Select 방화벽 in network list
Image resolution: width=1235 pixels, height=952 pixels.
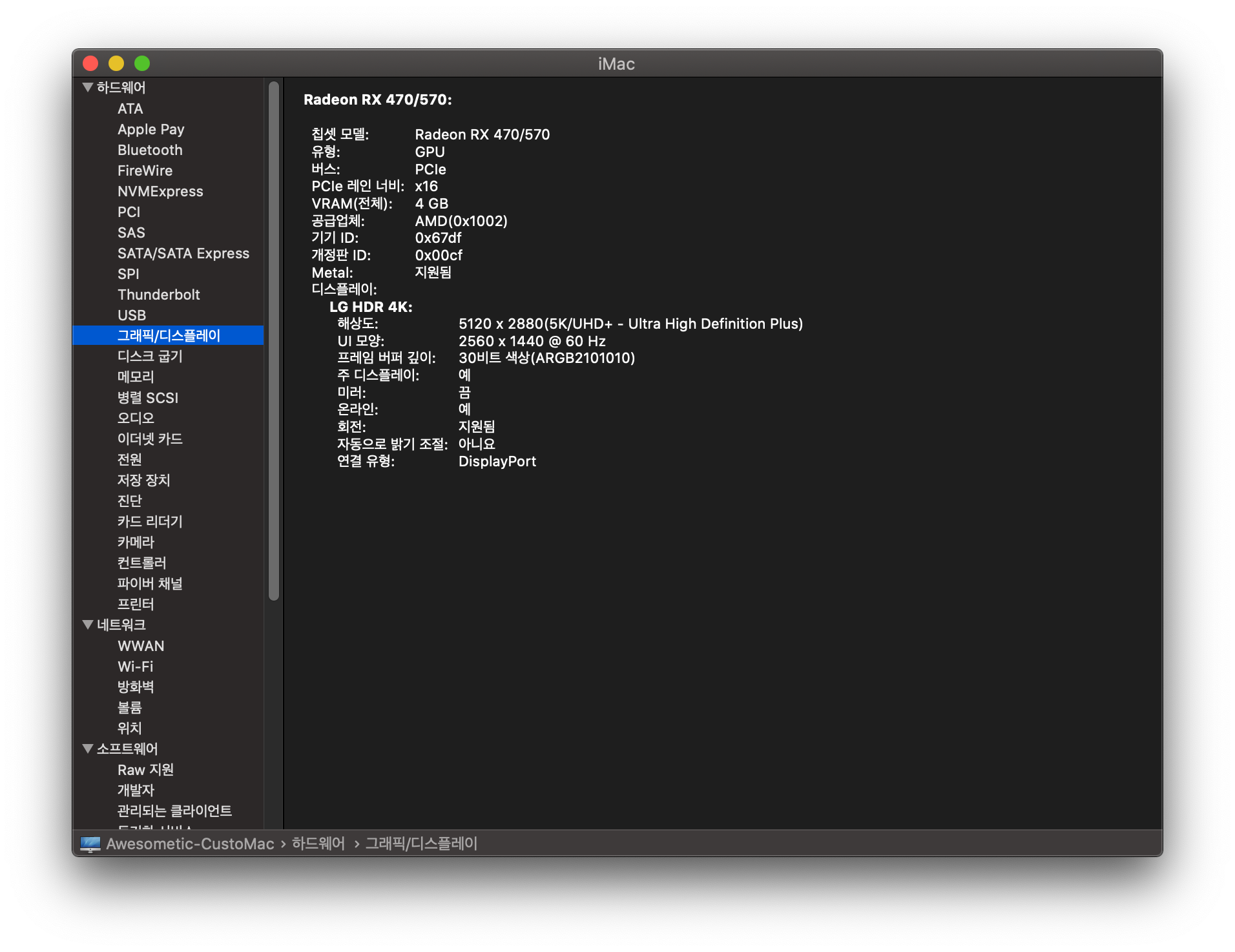coord(136,687)
